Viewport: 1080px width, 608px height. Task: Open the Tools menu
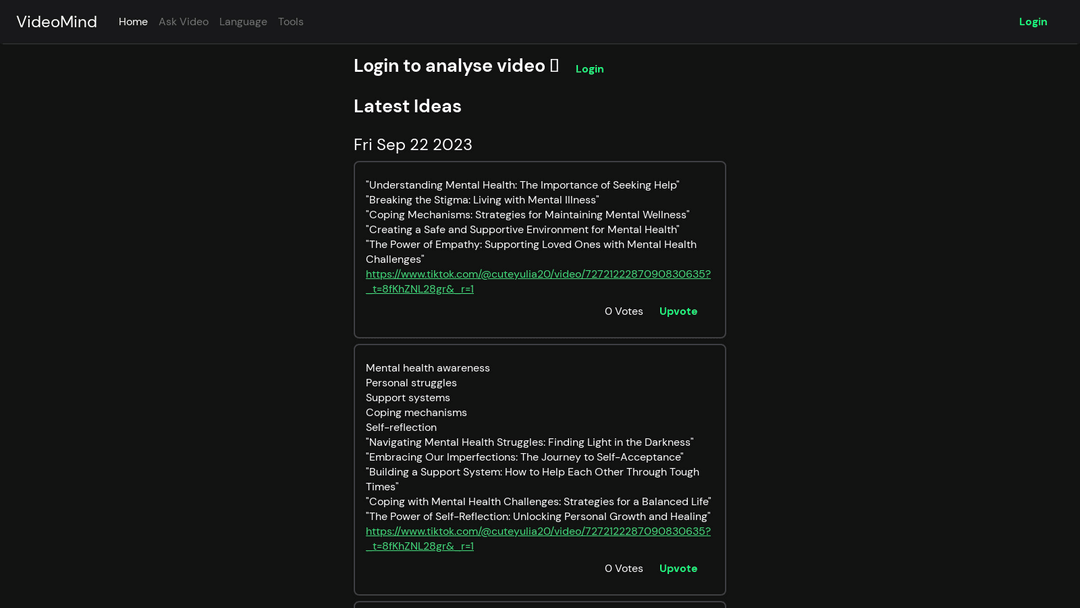pyautogui.click(x=290, y=22)
